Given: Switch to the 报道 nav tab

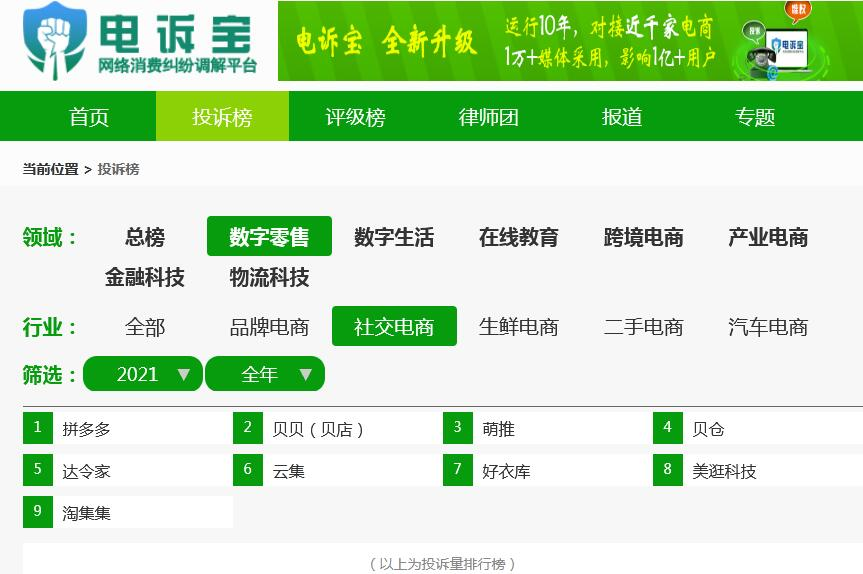Looking at the screenshot, I should (x=622, y=117).
